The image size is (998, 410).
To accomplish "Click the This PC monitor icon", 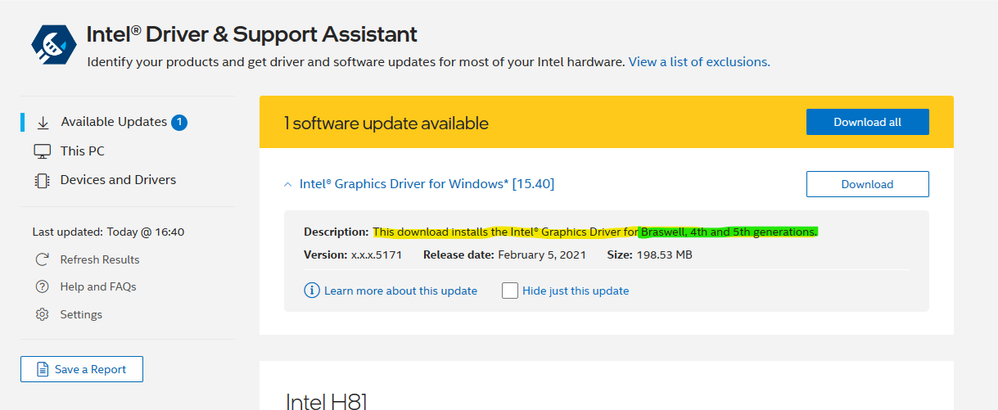I will click(x=42, y=152).
